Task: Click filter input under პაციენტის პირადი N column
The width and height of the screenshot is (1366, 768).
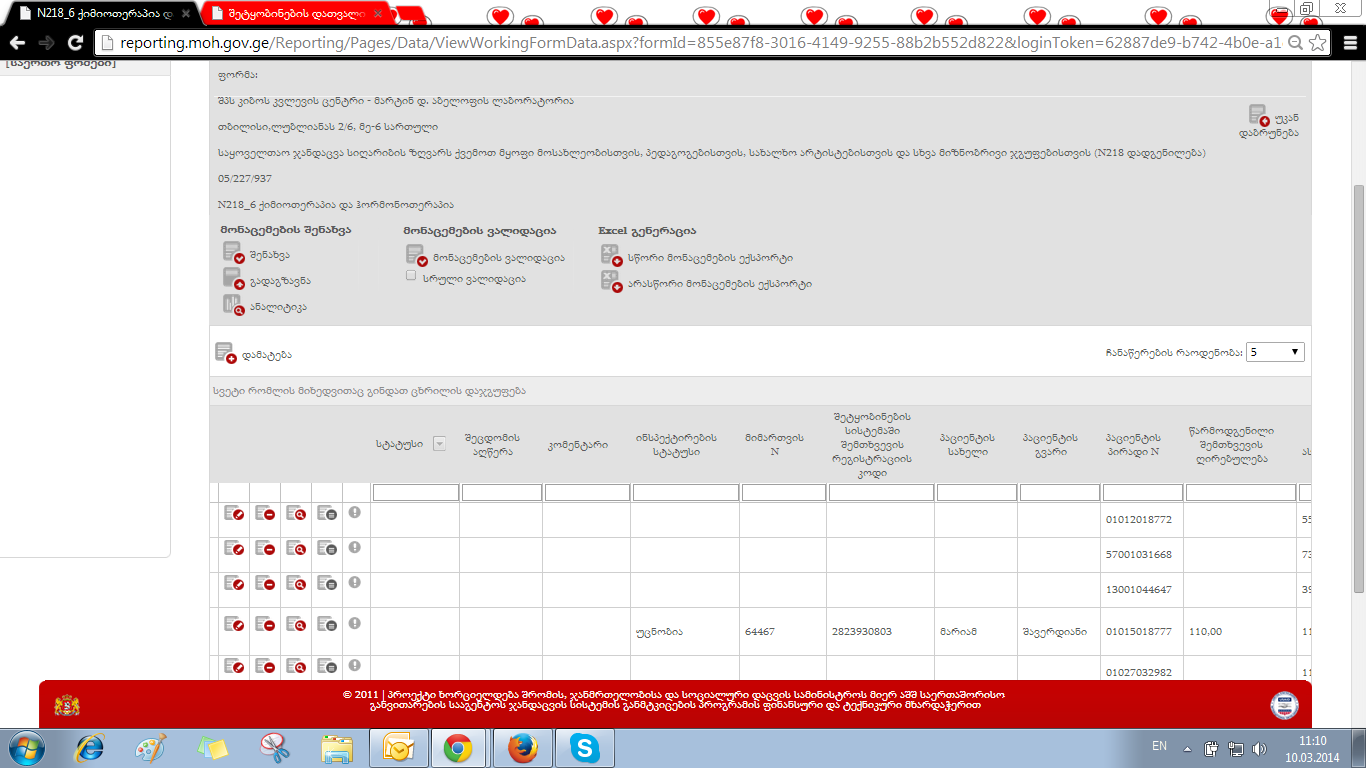Action: pos(1142,493)
